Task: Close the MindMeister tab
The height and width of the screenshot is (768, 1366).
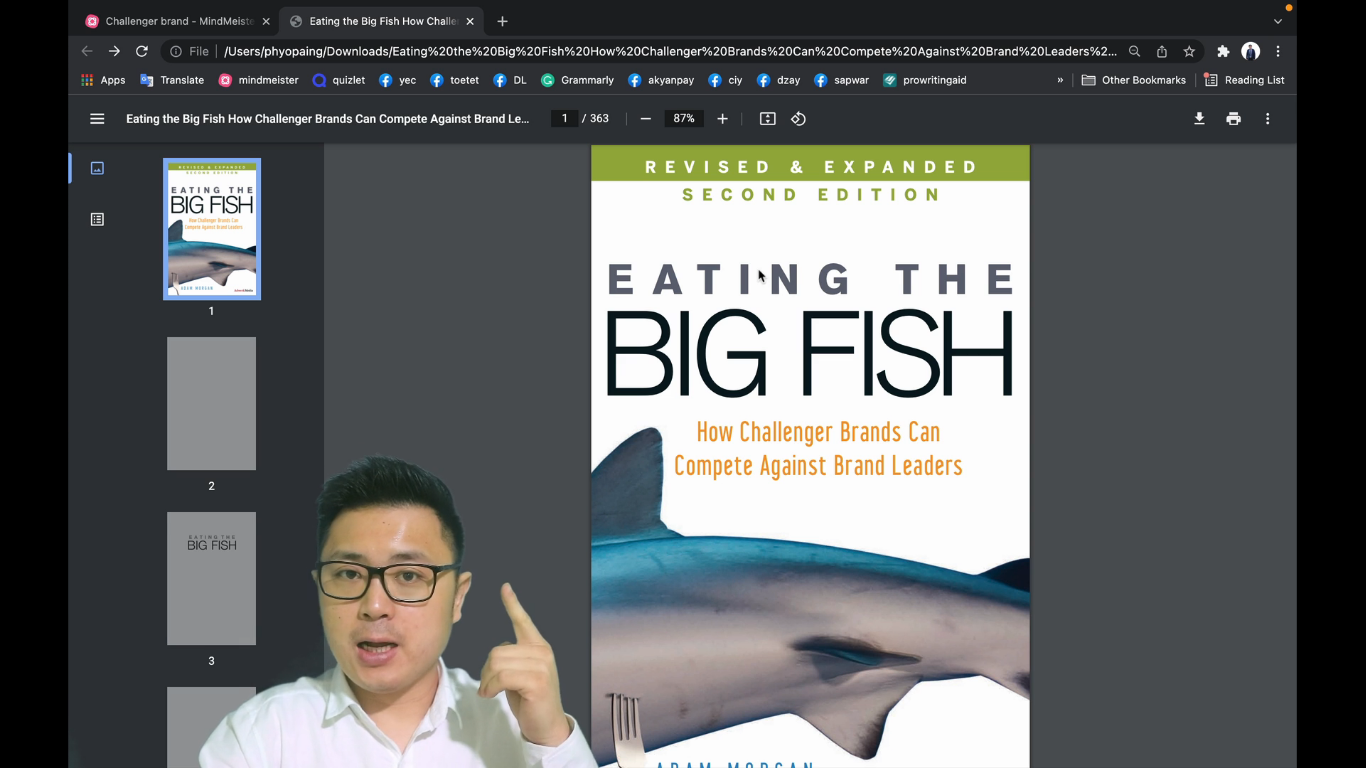Action: coord(266,21)
